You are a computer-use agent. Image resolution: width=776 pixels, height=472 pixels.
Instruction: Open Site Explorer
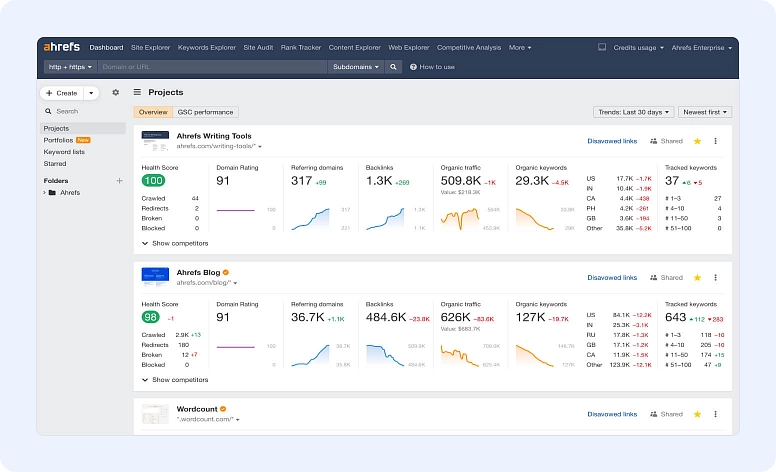[150, 47]
